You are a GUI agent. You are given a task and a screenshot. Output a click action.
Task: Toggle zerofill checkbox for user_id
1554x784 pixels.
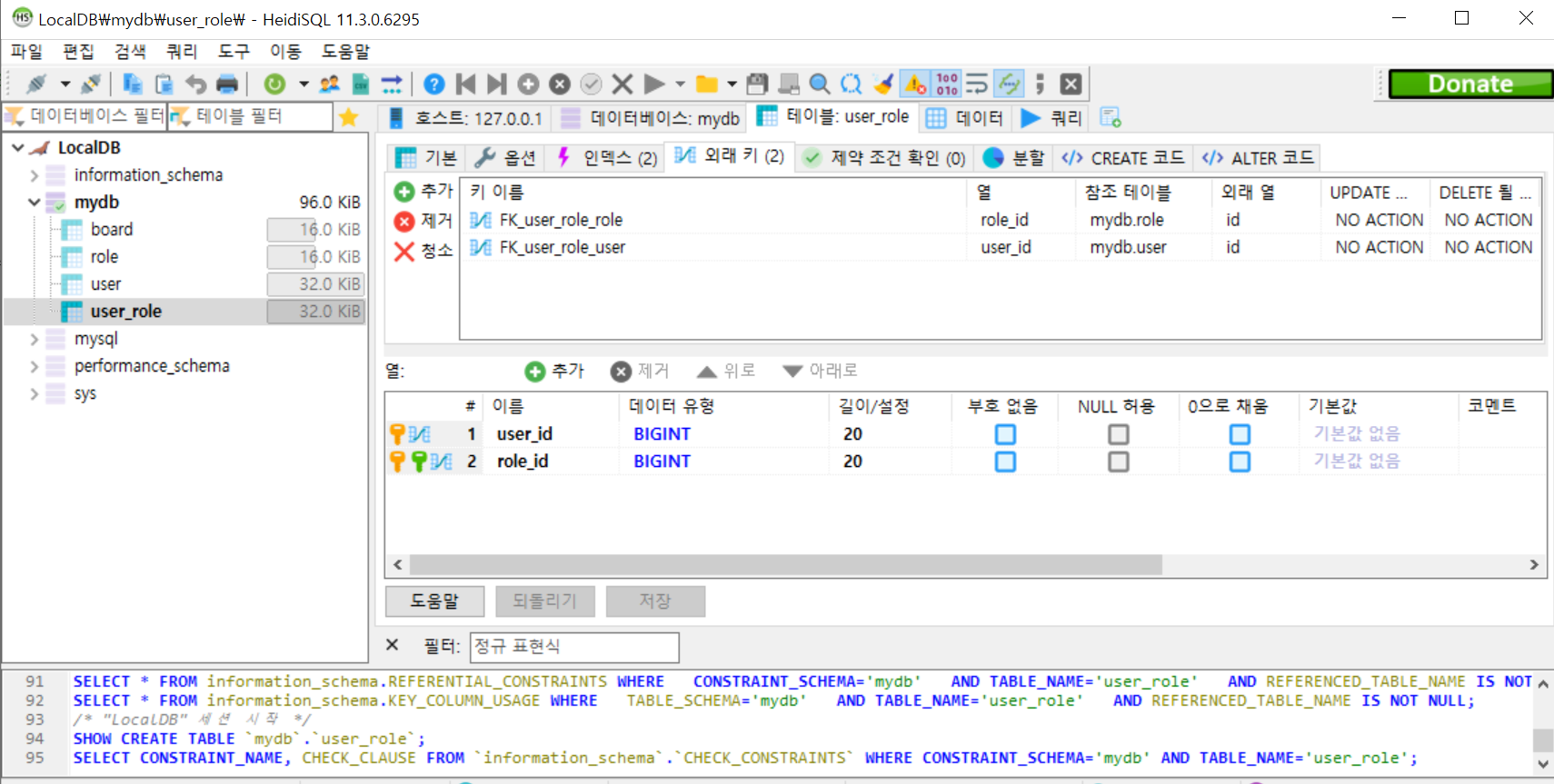click(x=1240, y=434)
